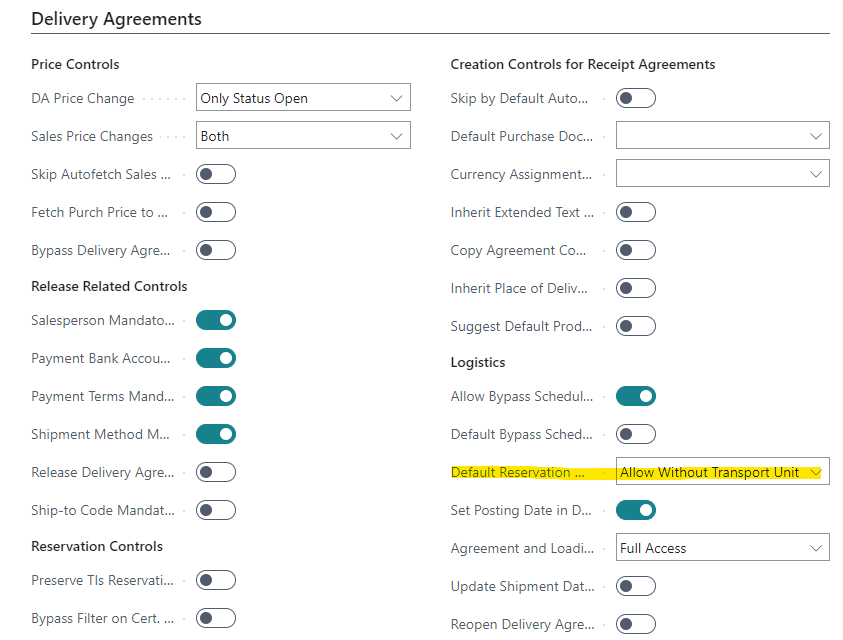Toggle the Bypass Delivery Agreement switch
Screen dimensions: 843x640
pos(215,250)
